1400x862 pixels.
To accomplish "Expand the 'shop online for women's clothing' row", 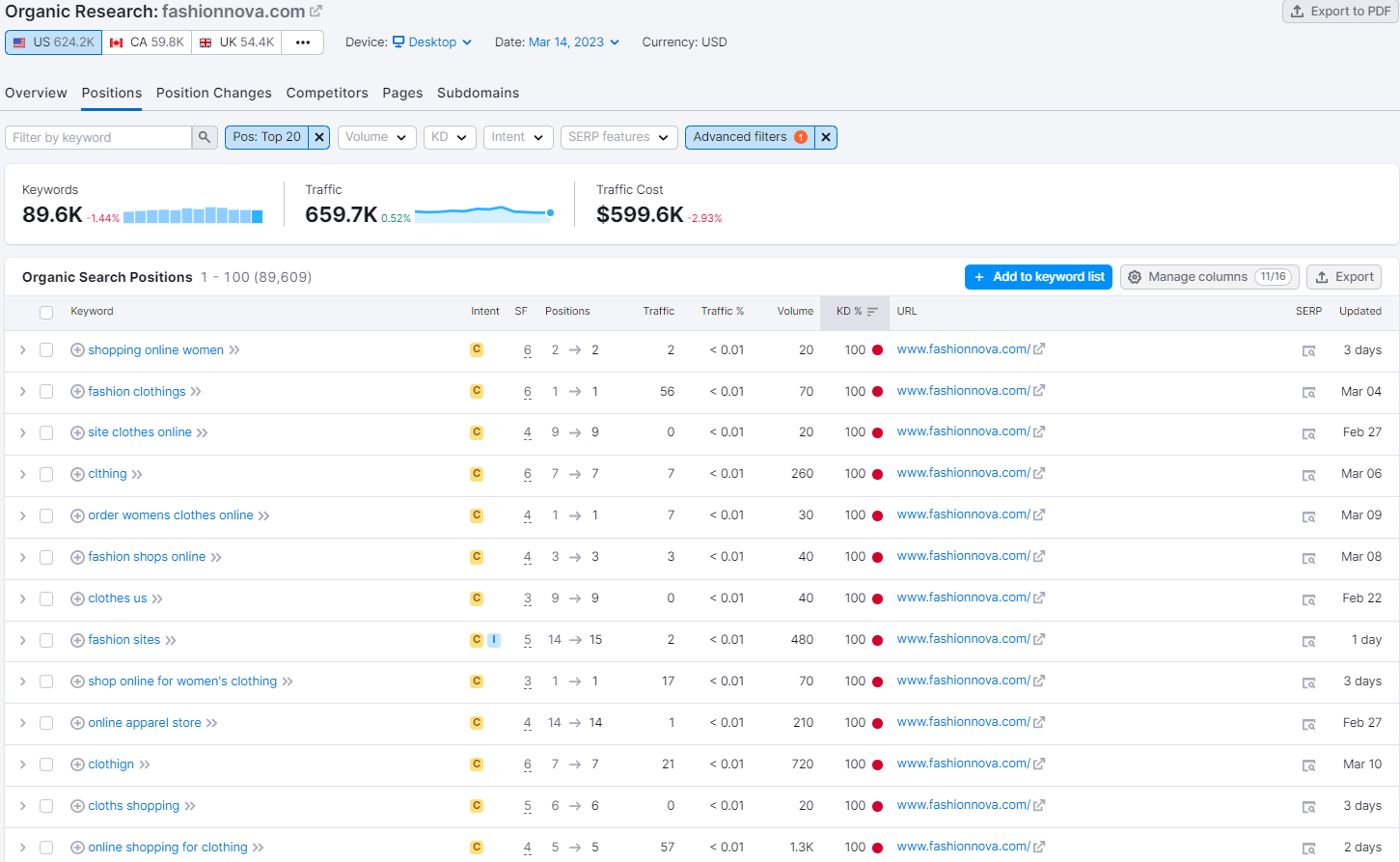I will click(x=22, y=681).
